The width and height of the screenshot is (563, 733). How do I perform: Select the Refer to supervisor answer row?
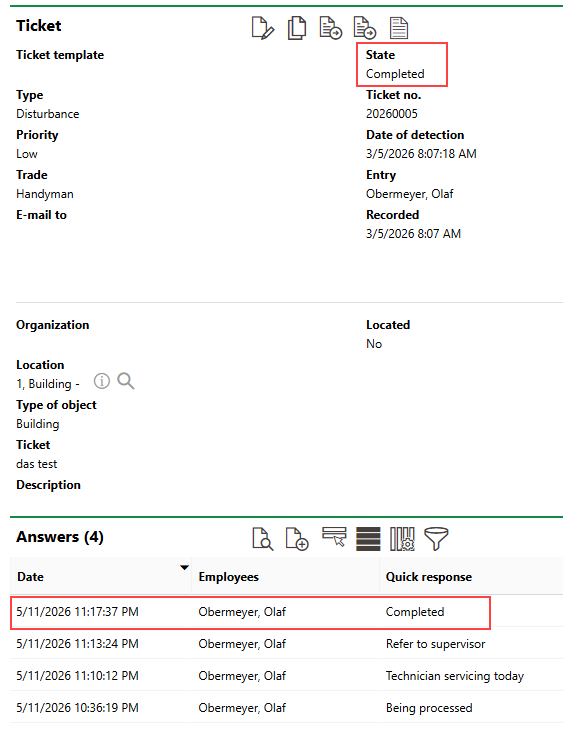click(x=286, y=644)
